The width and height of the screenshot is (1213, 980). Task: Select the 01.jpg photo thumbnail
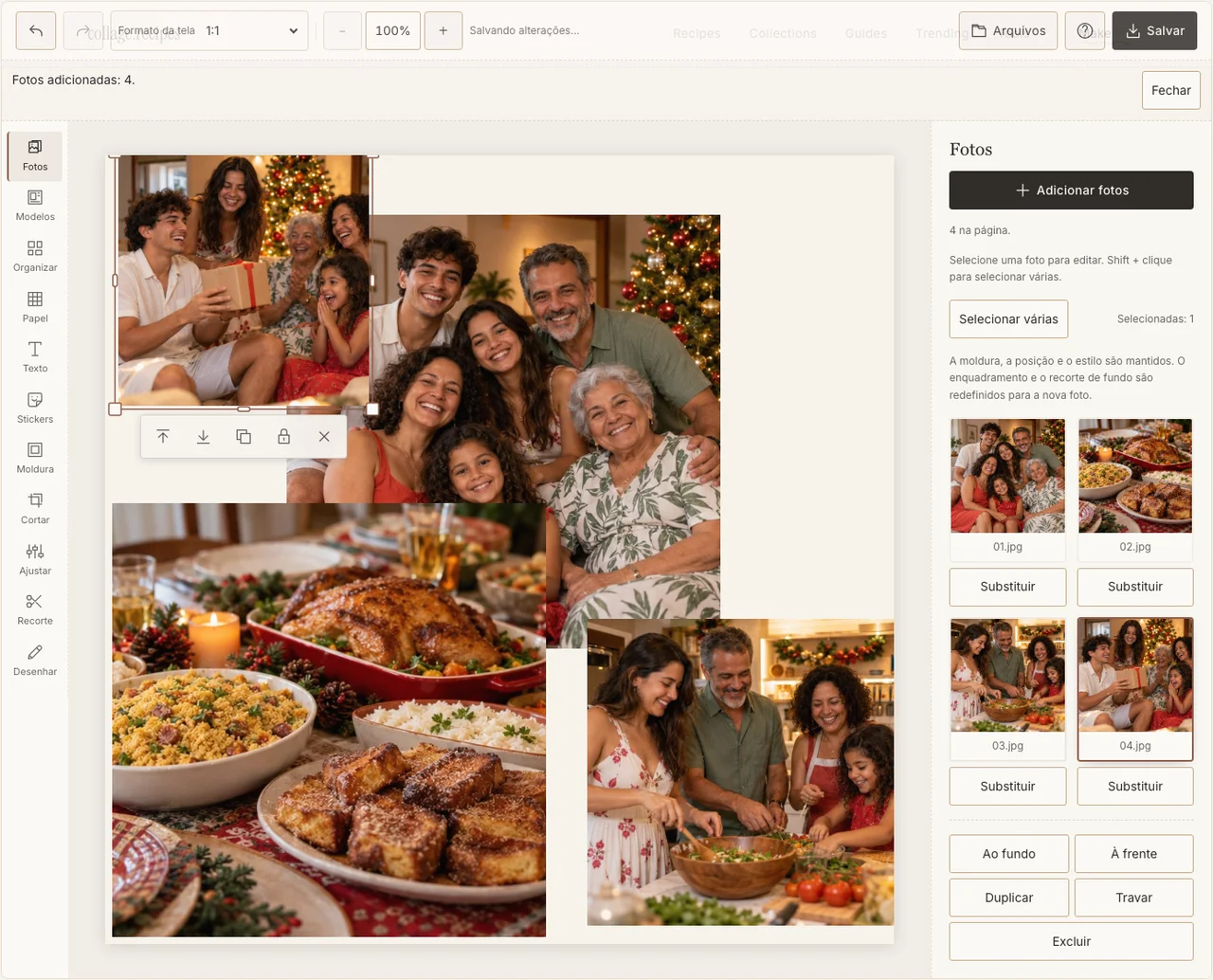click(x=1007, y=489)
